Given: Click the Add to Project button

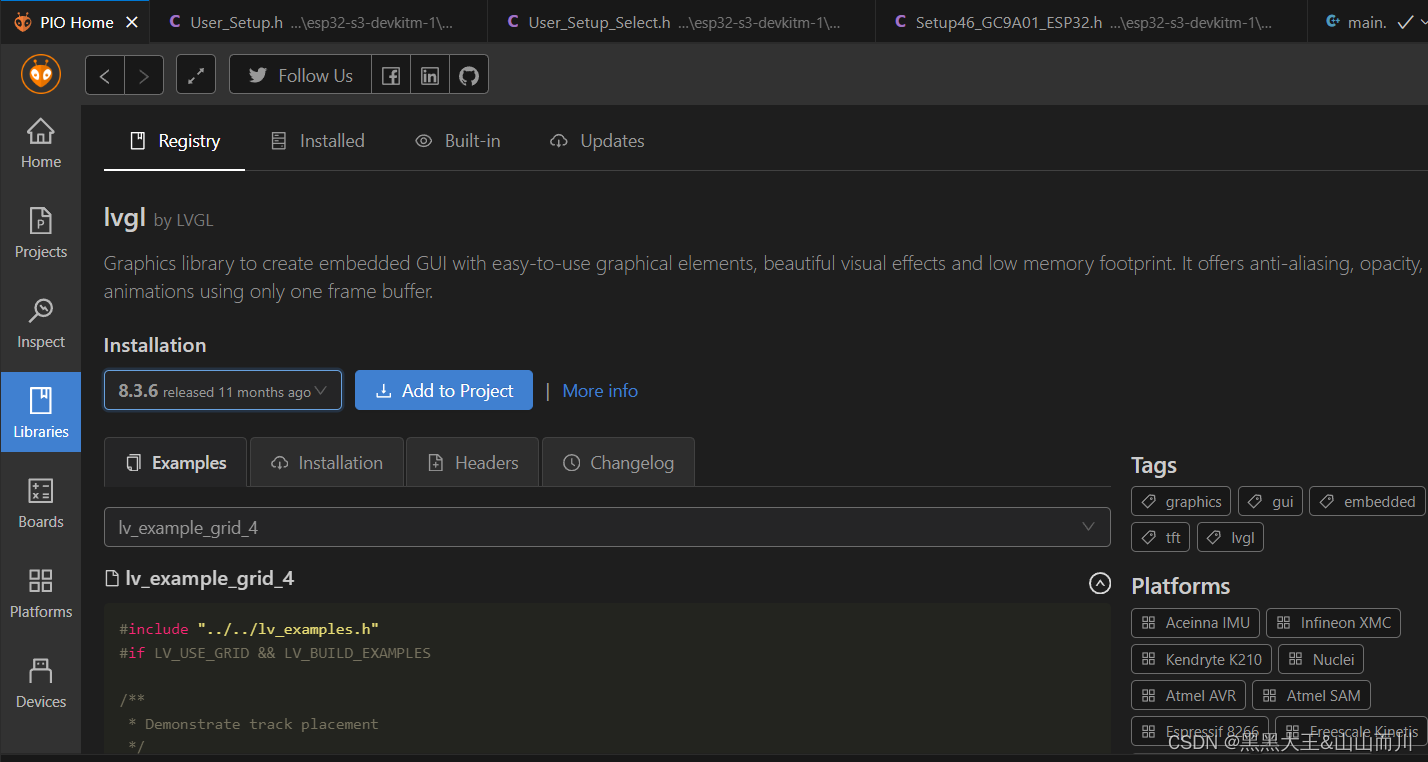Looking at the screenshot, I should pos(443,390).
